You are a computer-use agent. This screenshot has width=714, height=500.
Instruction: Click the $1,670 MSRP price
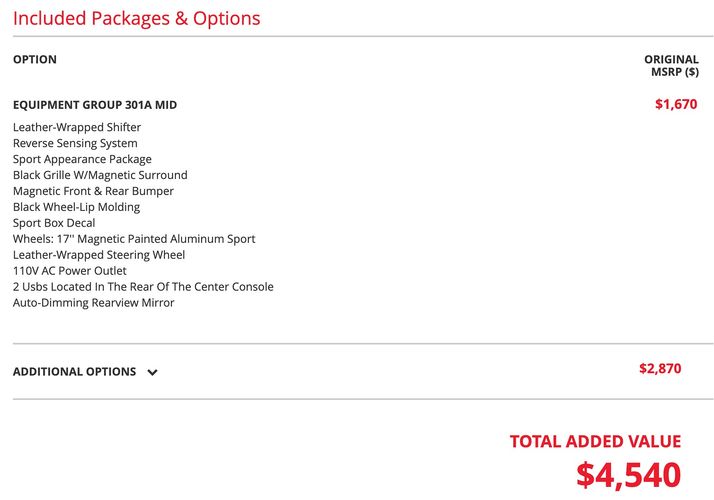click(676, 104)
